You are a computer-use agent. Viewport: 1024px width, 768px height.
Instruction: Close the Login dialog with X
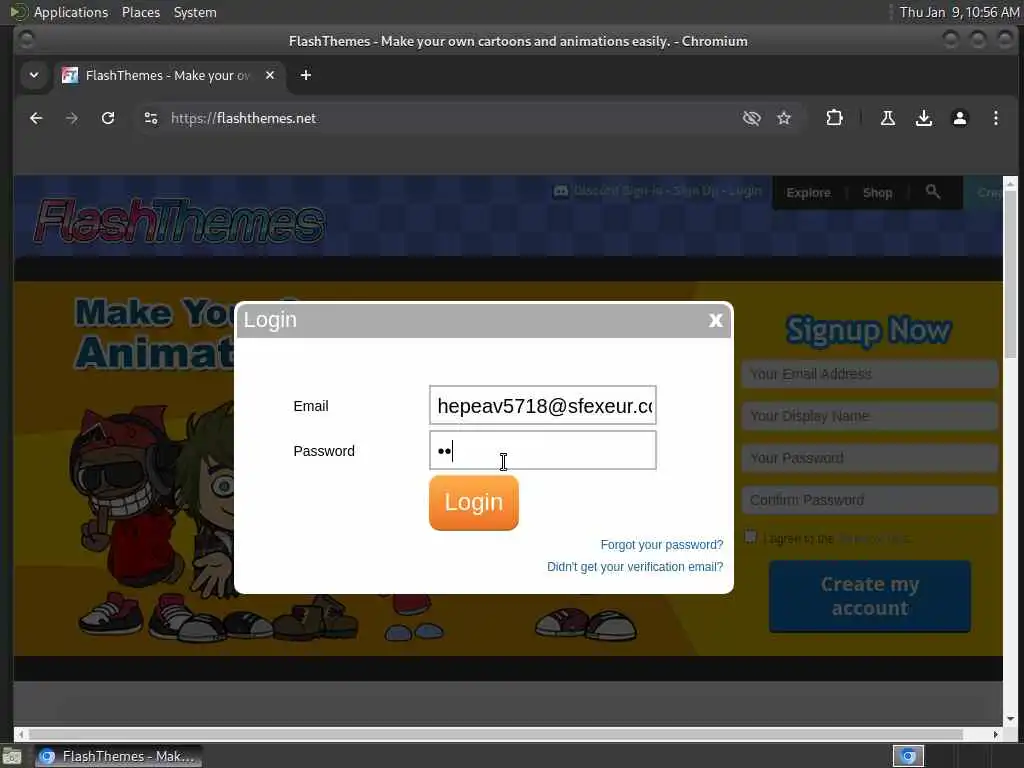pos(716,320)
